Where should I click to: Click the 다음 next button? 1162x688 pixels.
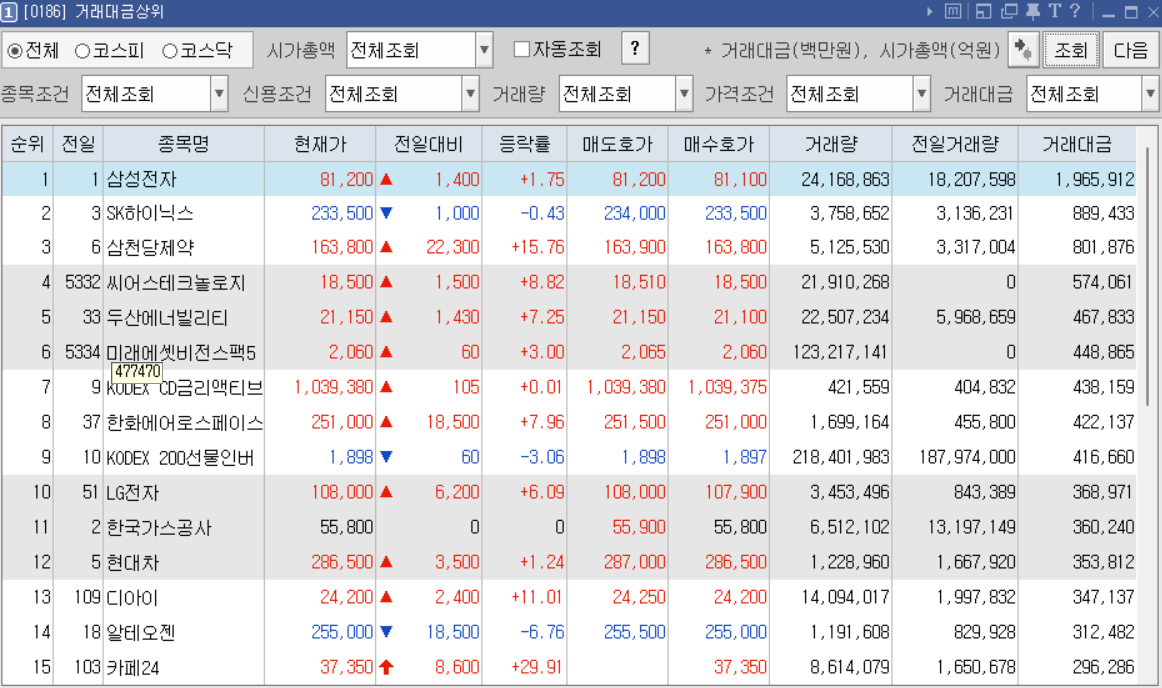[x=1131, y=50]
